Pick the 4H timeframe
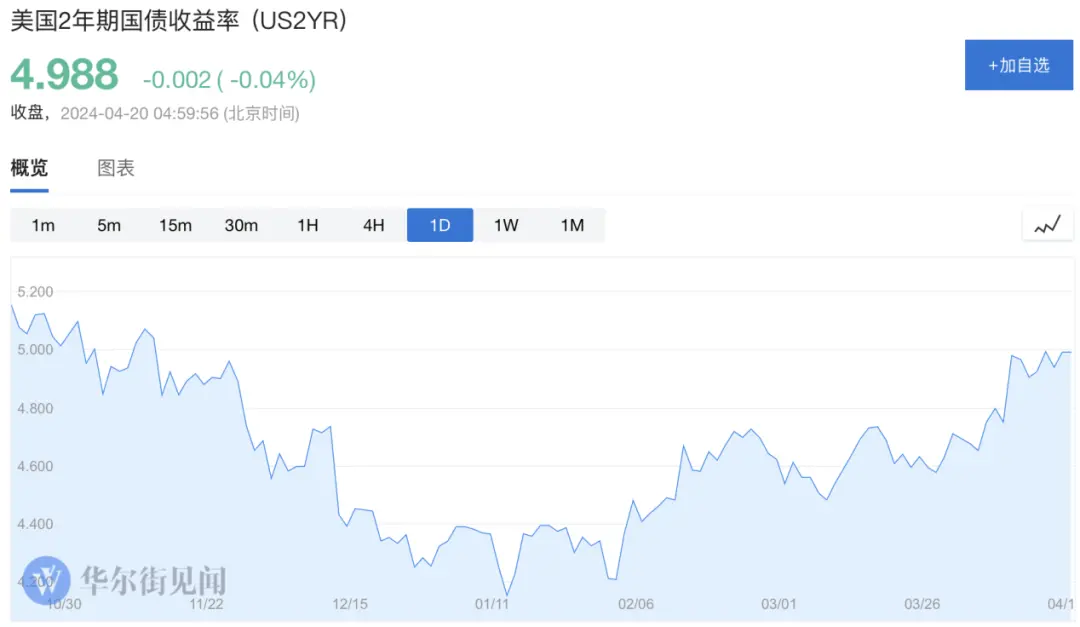Viewport: 1080px width, 627px height. click(x=373, y=225)
